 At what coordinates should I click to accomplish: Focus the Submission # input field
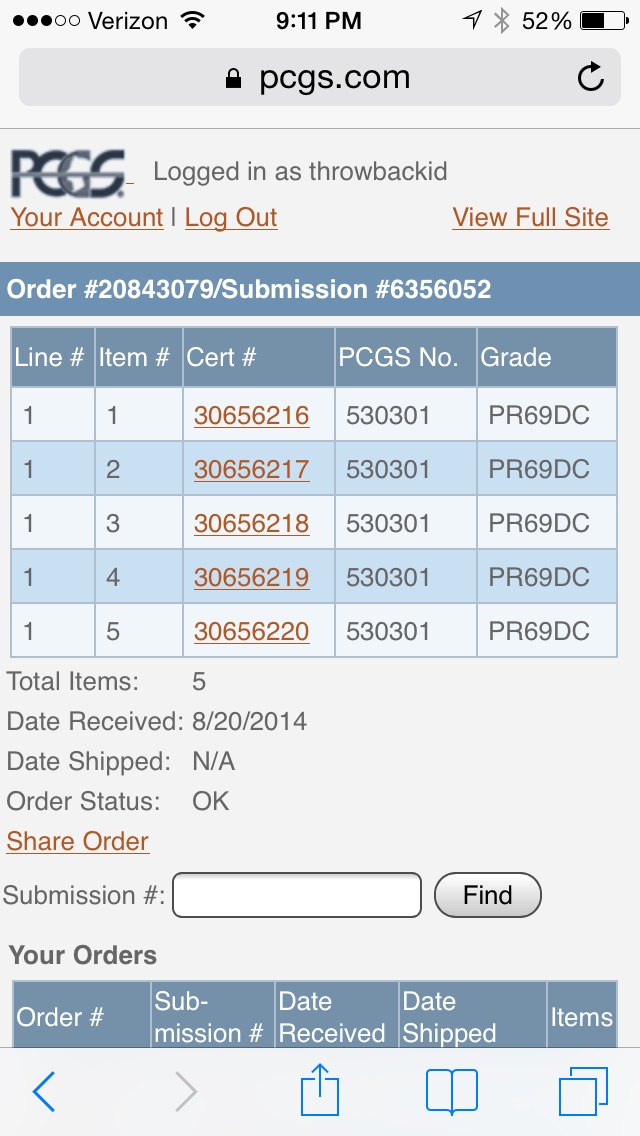coord(297,895)
